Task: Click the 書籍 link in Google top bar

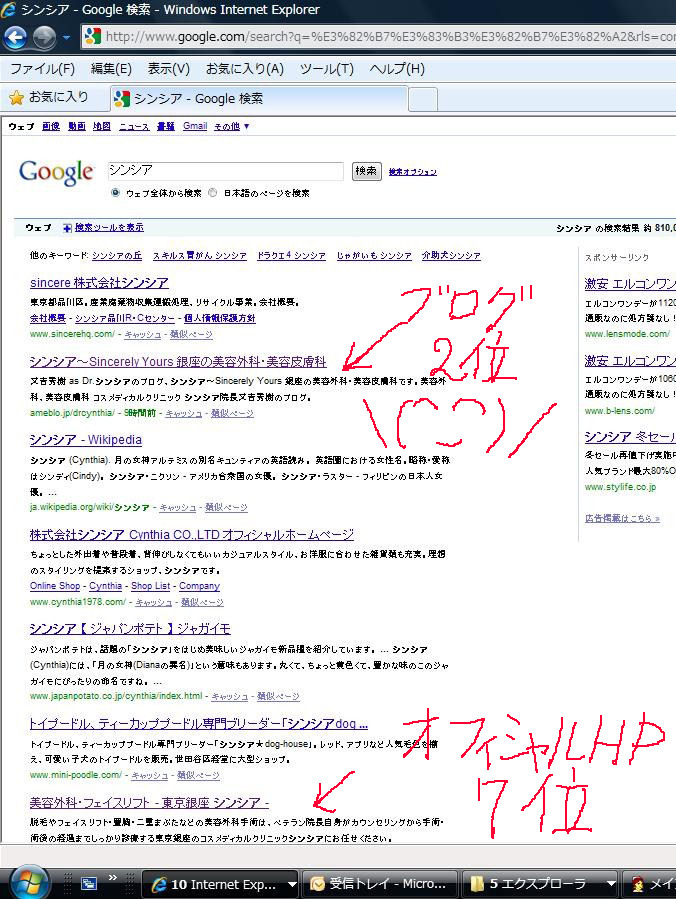Action: pos(166,126)
